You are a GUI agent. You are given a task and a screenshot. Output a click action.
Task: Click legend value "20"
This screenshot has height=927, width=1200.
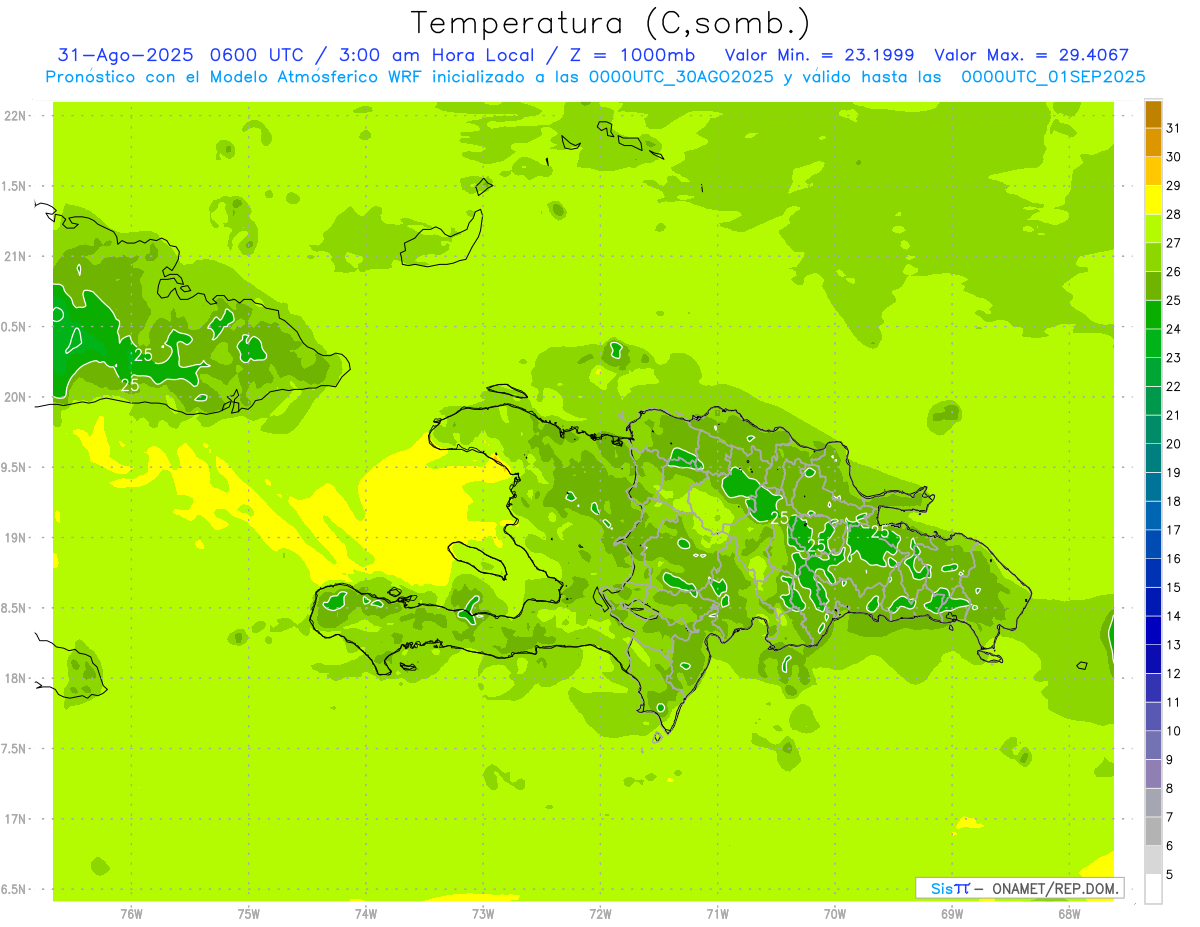pos(1174,444)
